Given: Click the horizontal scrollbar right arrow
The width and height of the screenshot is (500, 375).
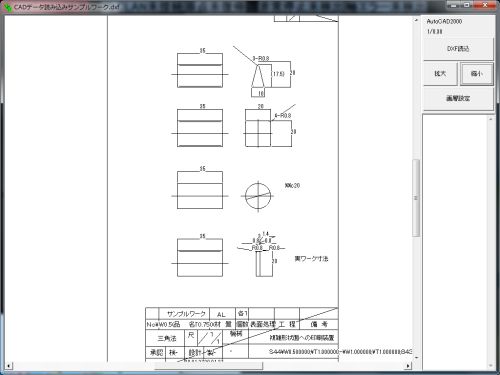Looking at the screenshot, I should point(408,366).
